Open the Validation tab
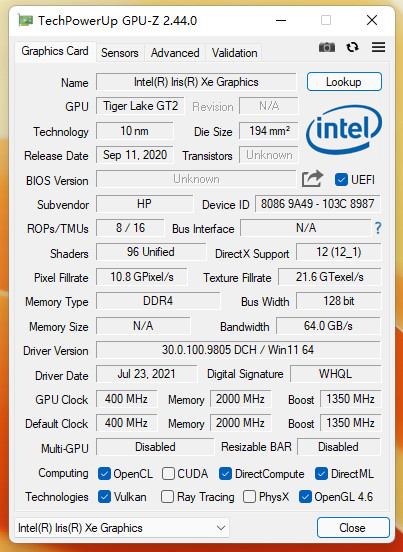The height and width of the screenshot is (552, 403). 234,53
